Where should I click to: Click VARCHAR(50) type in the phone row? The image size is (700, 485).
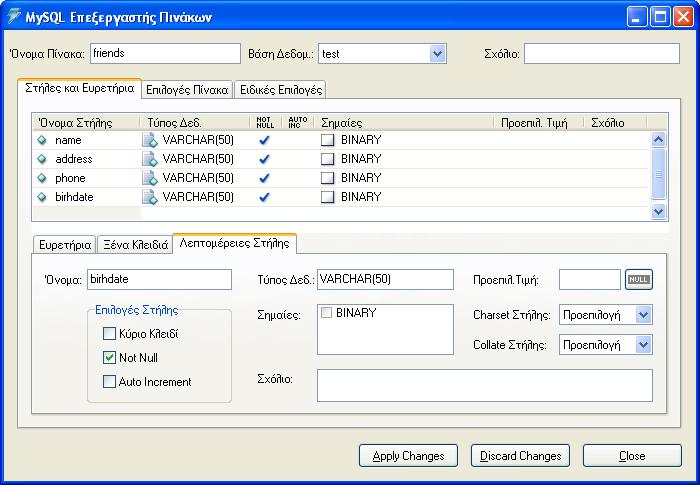(x=198, y=178)
